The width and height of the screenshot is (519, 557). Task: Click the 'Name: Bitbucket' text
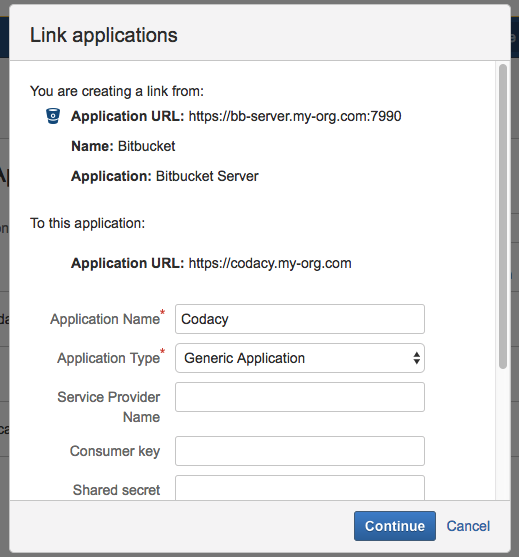pos(123,146)
